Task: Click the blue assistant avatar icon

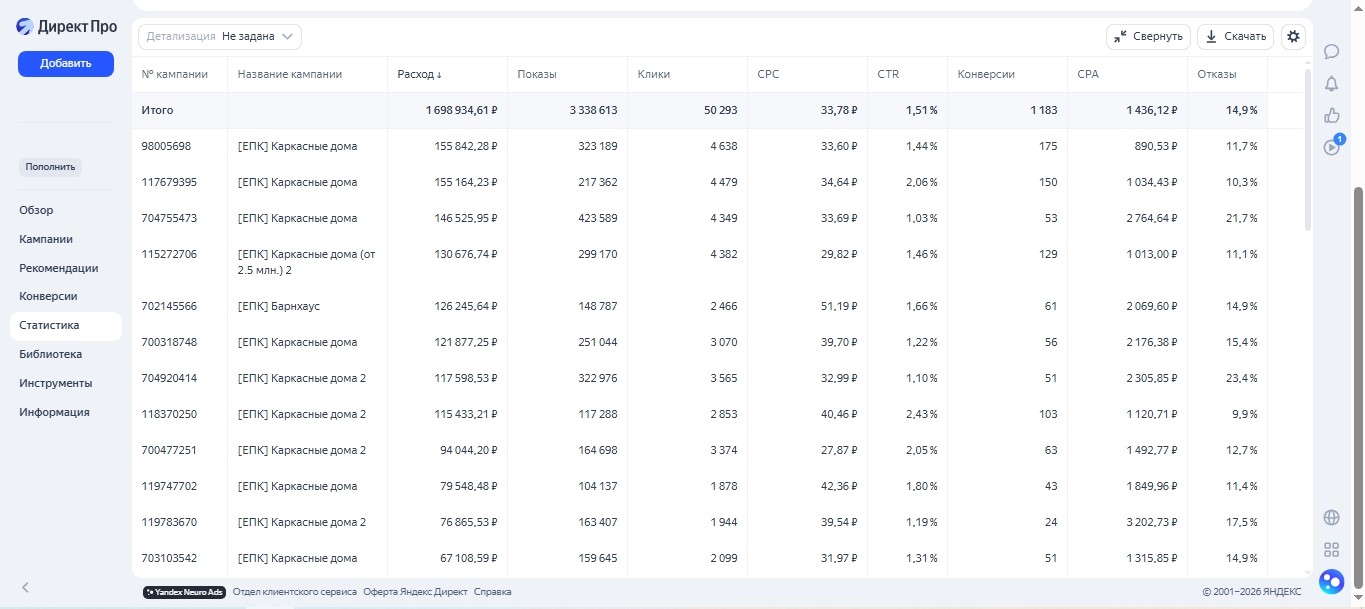Action: [1331, 580]
